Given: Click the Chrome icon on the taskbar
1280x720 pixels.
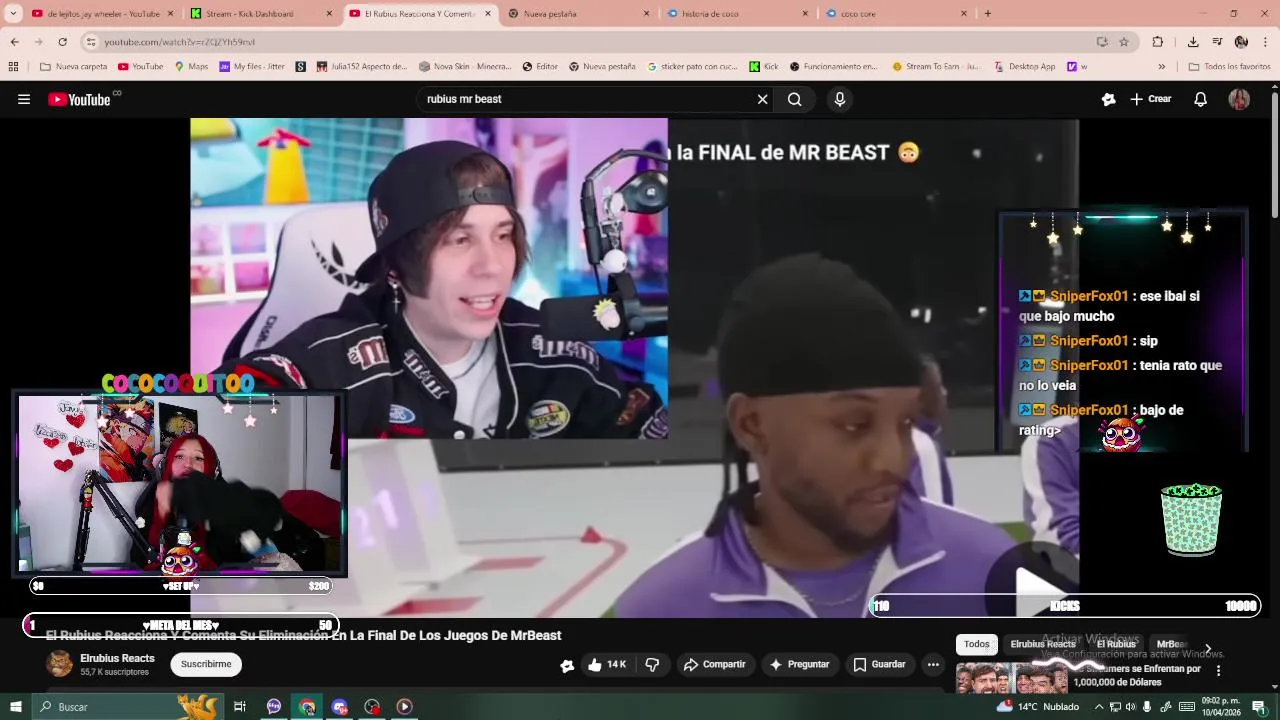Looking at the screenshot, I should pyautogui.click(x=307, y=707).
